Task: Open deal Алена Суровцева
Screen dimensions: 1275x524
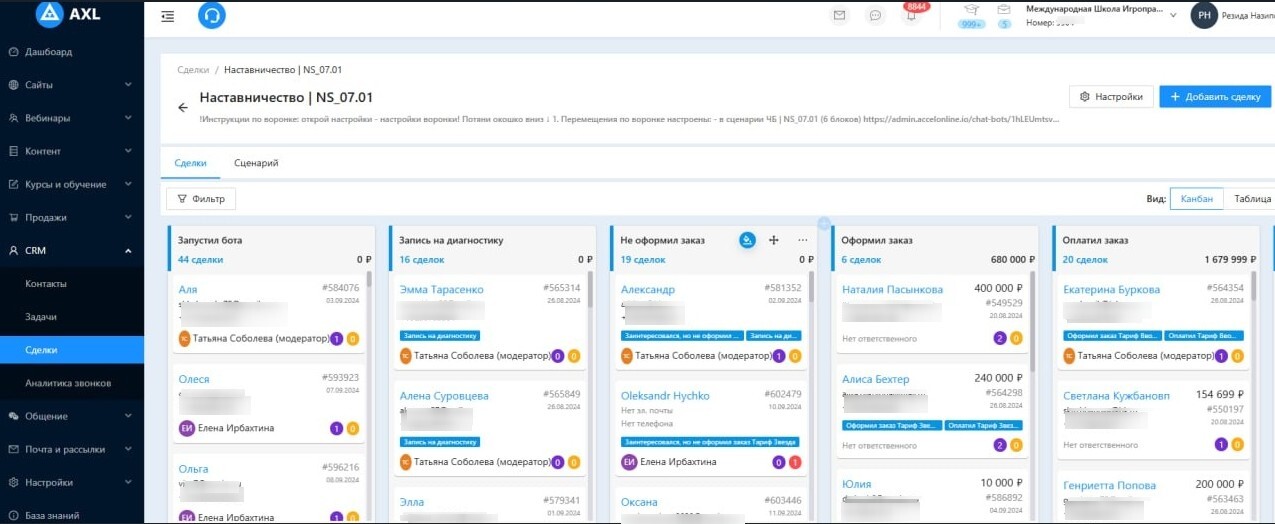Action: coord(444,396)
